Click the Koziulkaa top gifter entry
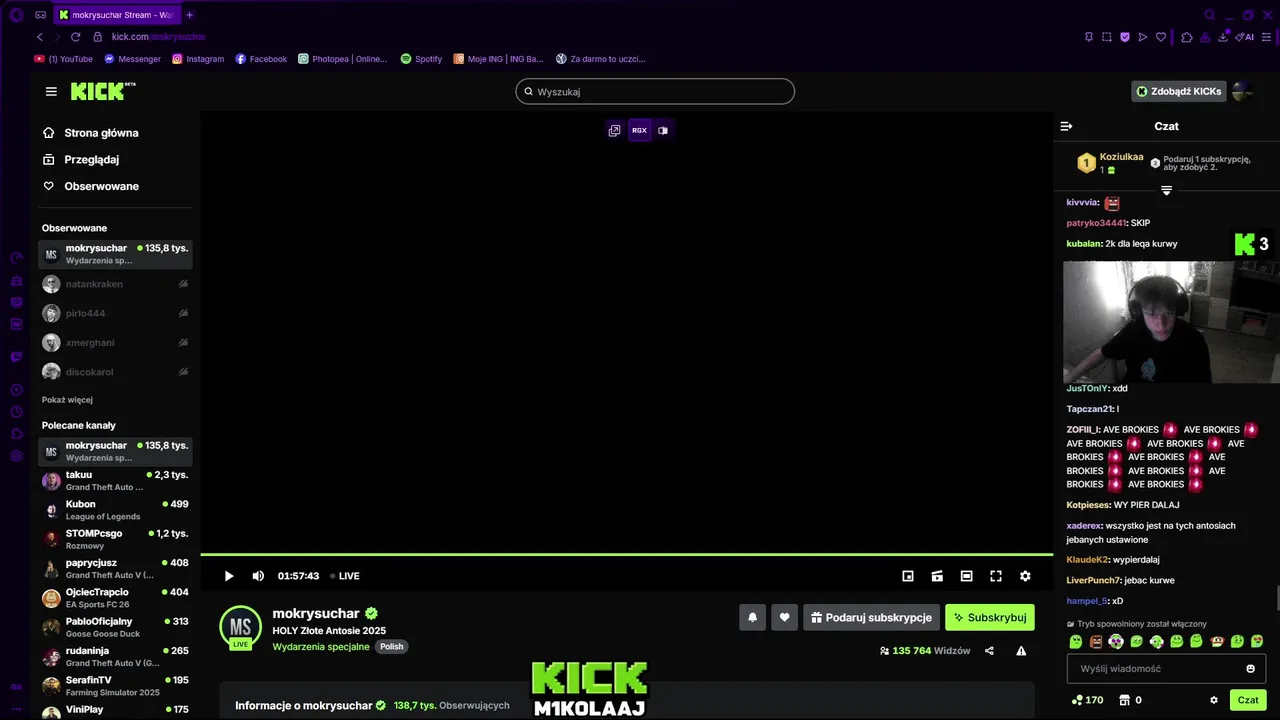The width and height of the screenshot is (1280, 720). click(1111, 163)
